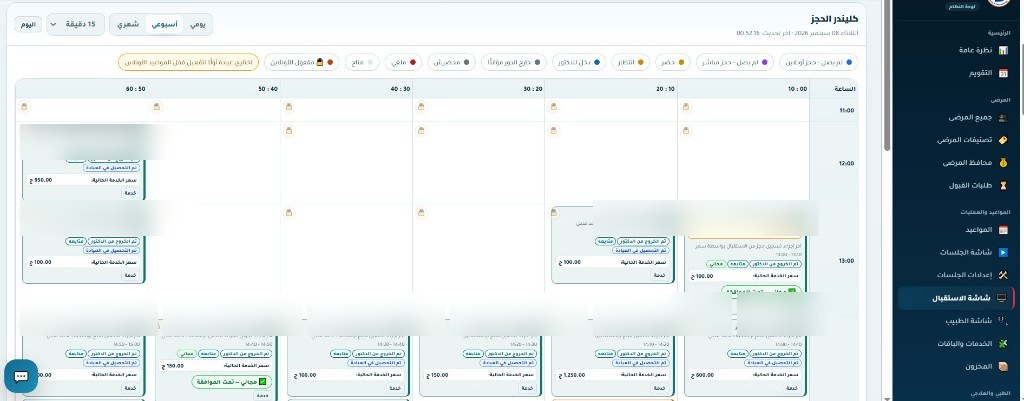Click the tag icon beside تصنيفات المرضى
This screenshot has width=1024, height=401.
1003,140
